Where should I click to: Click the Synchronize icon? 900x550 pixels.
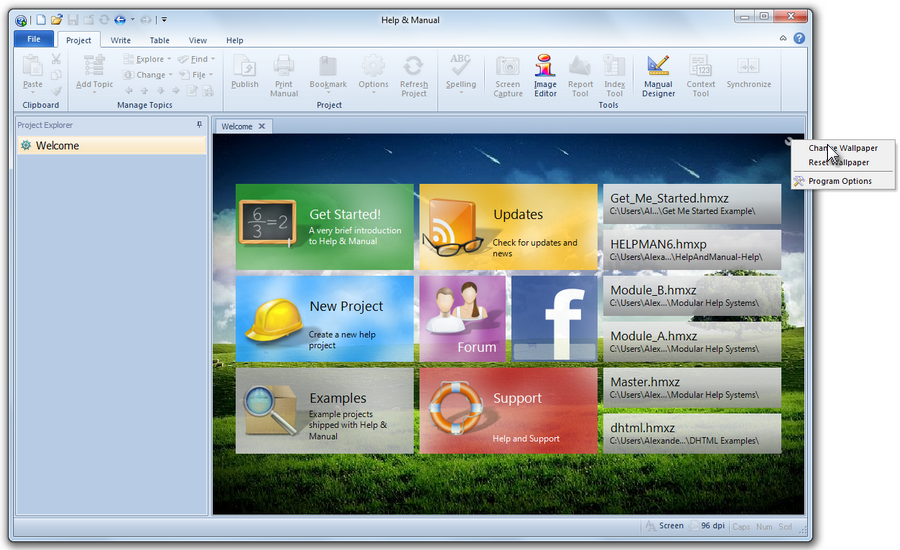[x=748, y=65]
